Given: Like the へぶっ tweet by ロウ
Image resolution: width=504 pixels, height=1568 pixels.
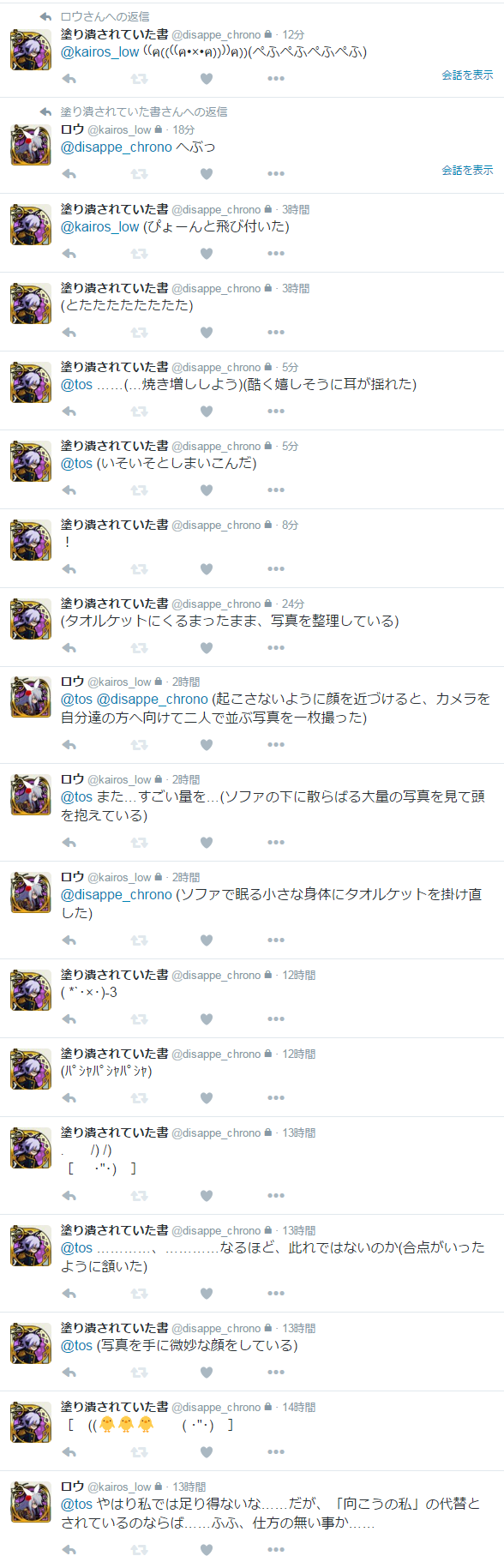Looking at the screenshot, I should coord(207,174).
